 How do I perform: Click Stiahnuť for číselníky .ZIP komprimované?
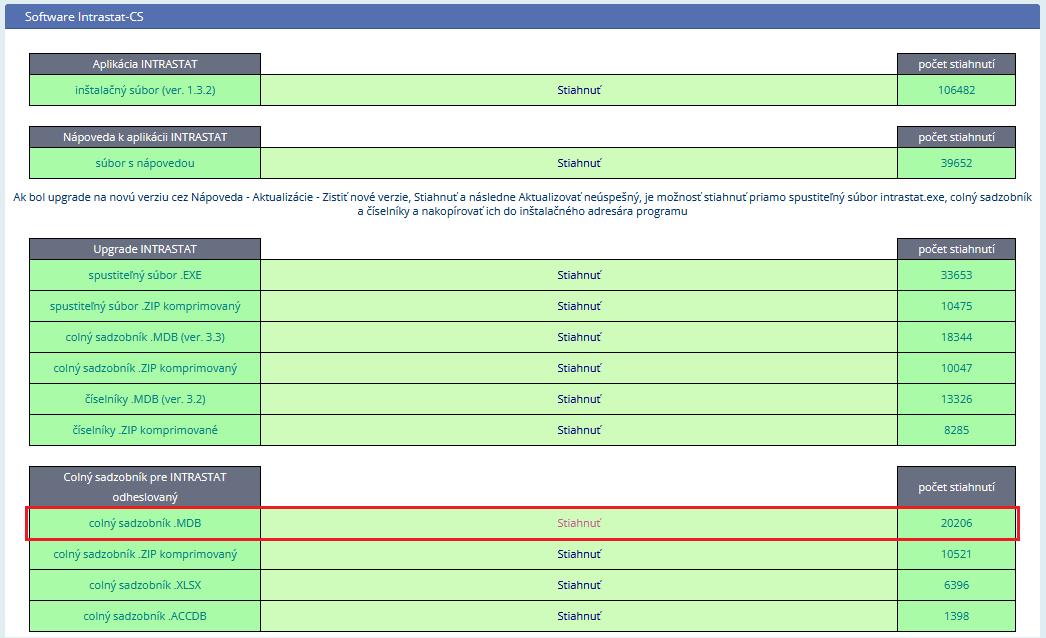[x=579, y=430]
